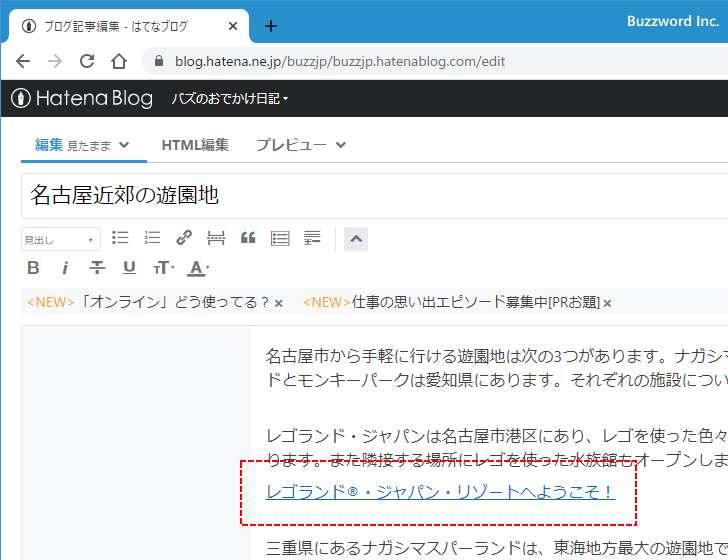Click the address bar URL
Viewport: 728px width, 560px height.
pyautogui.click(x=340, y=61)
